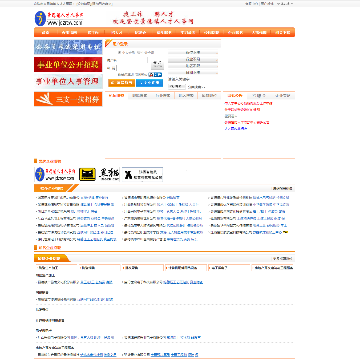360x360 pixels.
Task: Expand the first gray bar right of login form
Action: point(193,53)
